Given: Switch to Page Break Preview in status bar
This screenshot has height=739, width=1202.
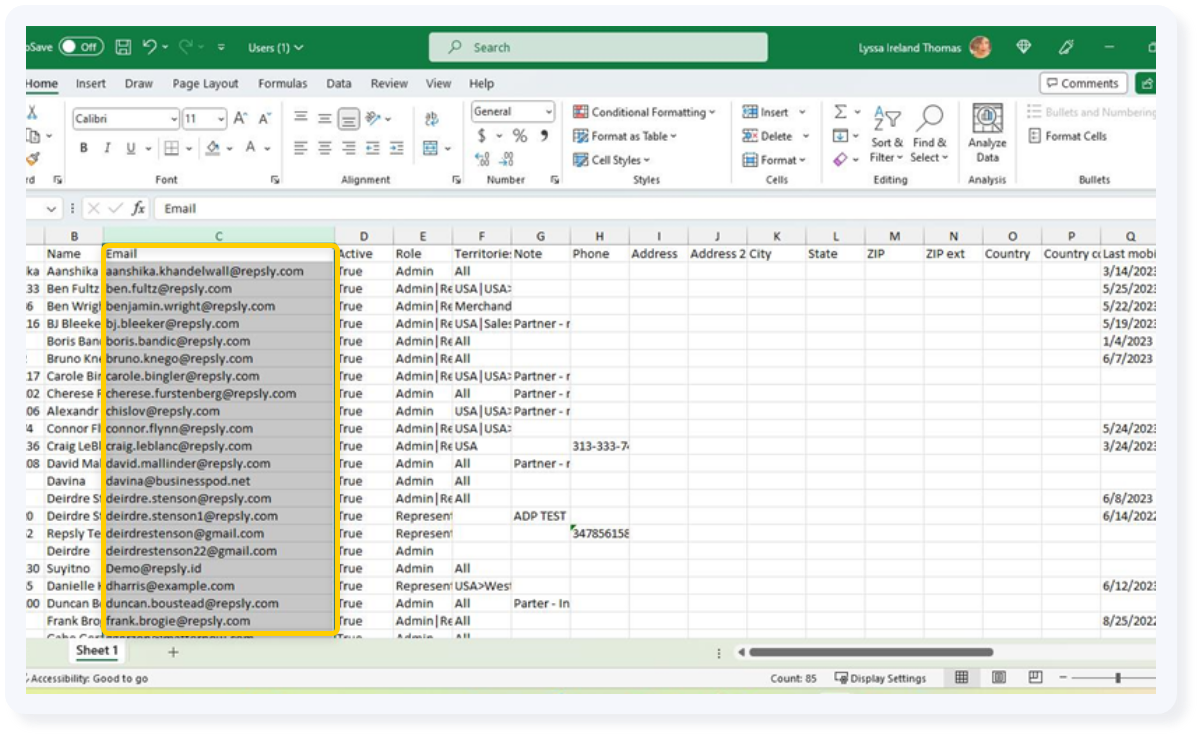Looking at the screenshot, I should [1036, 678].
